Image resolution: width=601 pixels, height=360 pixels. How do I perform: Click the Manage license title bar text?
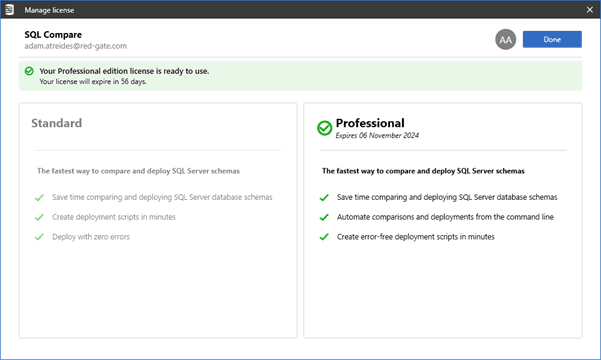coord(49,10)
